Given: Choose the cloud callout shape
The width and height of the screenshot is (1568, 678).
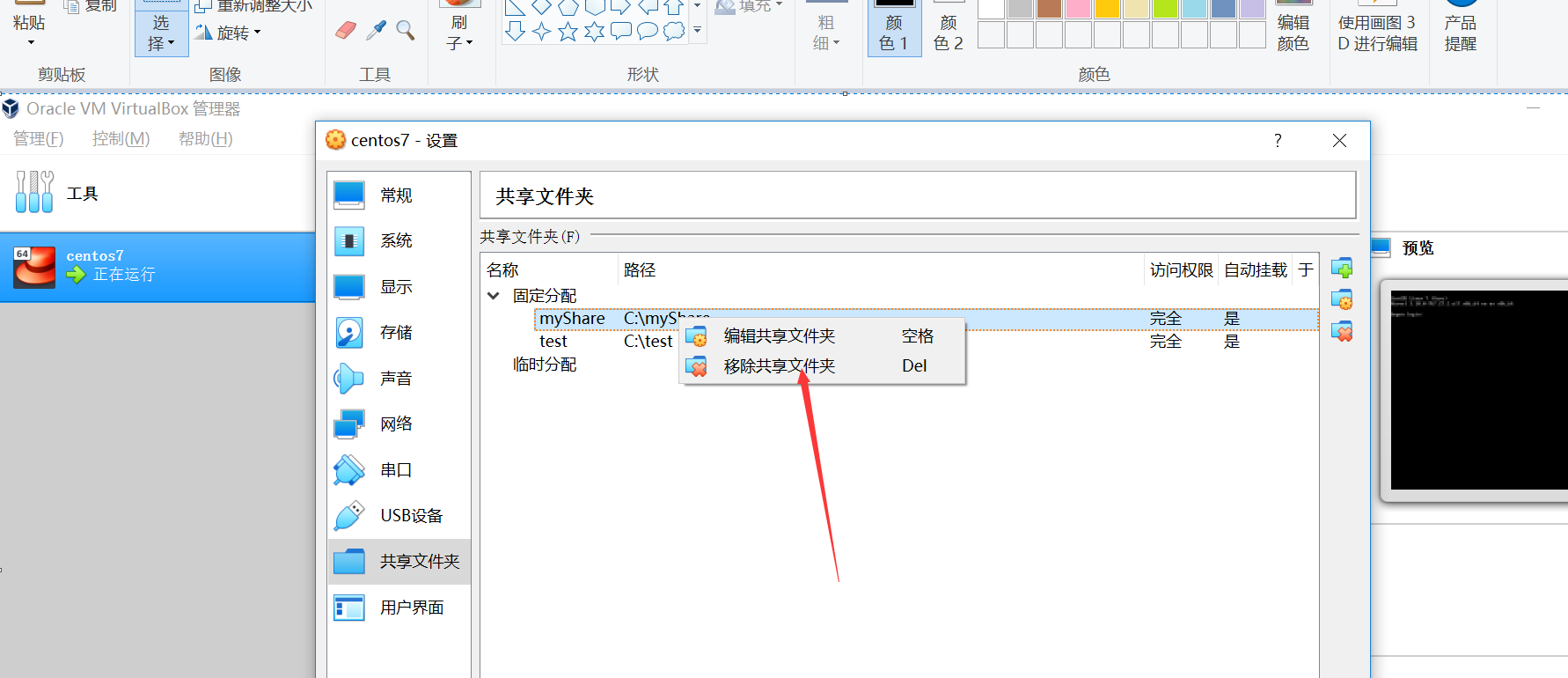Looking at the screenshot, I should coord(674,32).
